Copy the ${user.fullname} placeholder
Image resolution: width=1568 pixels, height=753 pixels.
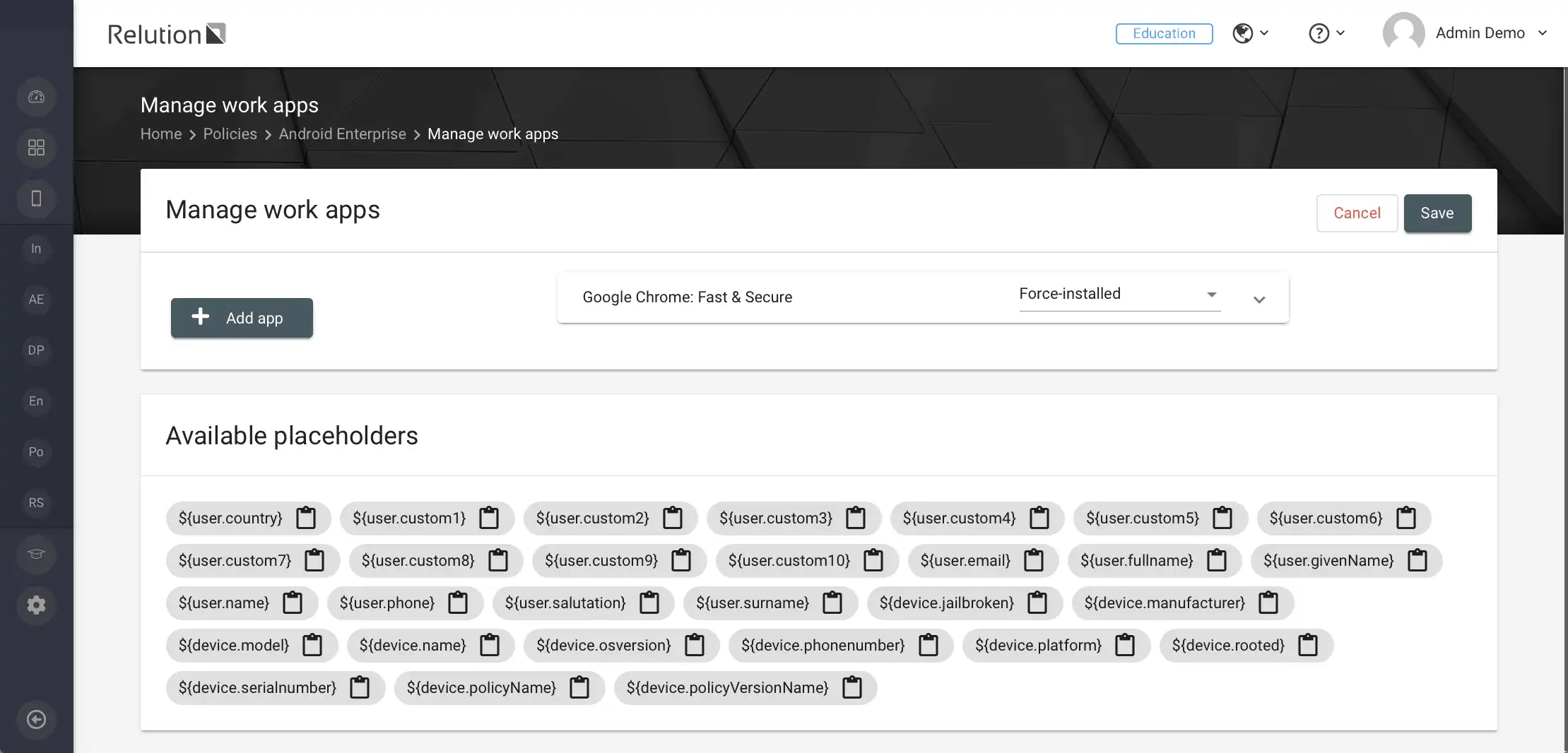(x=1217, y=560)
